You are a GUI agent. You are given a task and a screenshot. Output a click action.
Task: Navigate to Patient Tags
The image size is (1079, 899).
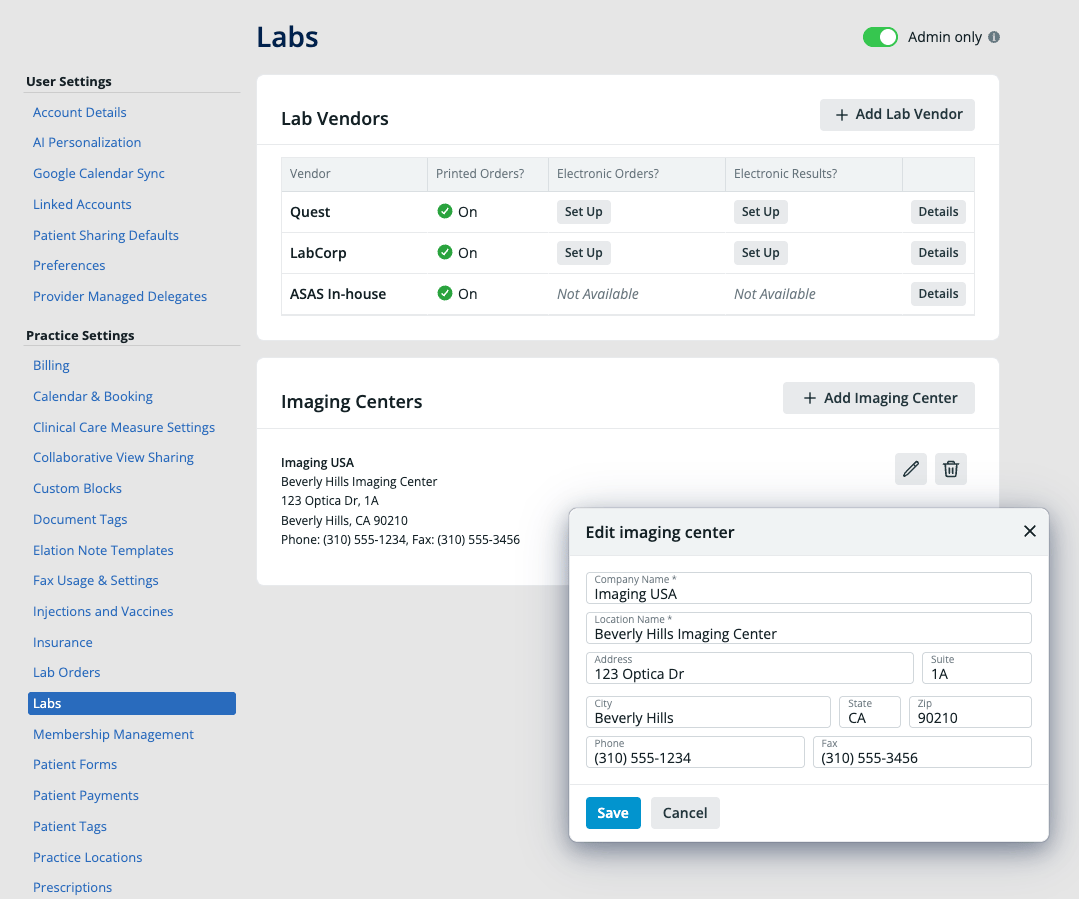pyautogui.click(x=70, y=827)
